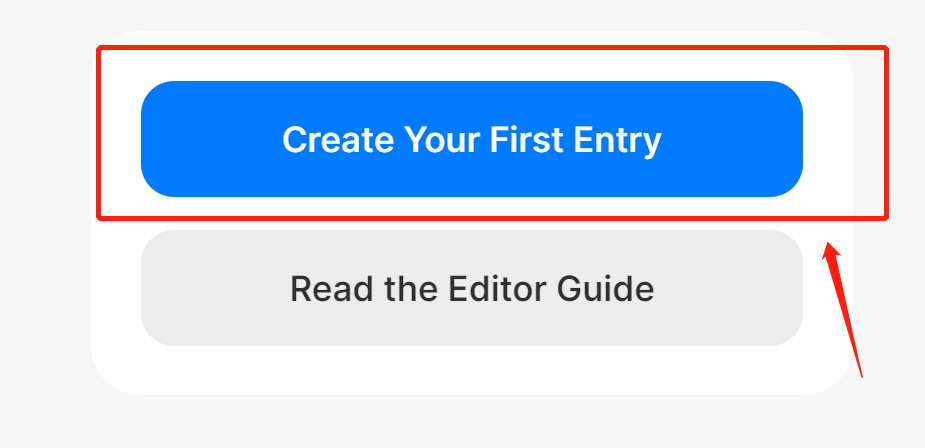This screenshot has width=925, height=448.
Task: Tap the 'First Entry' text on blue button
Action: pyautogui.click(x=575, y=140)
